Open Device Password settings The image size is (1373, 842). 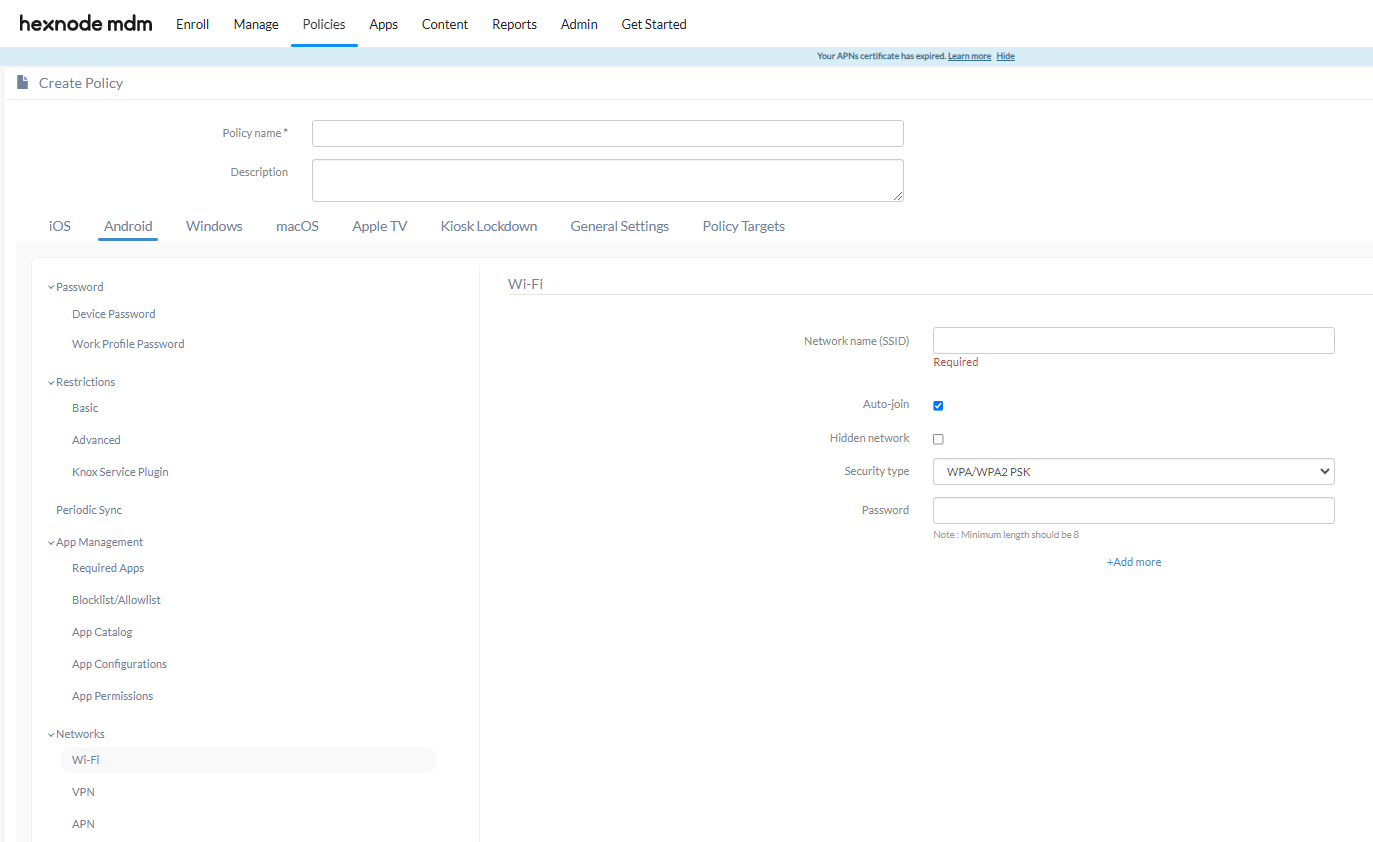(x=114, y=314)
